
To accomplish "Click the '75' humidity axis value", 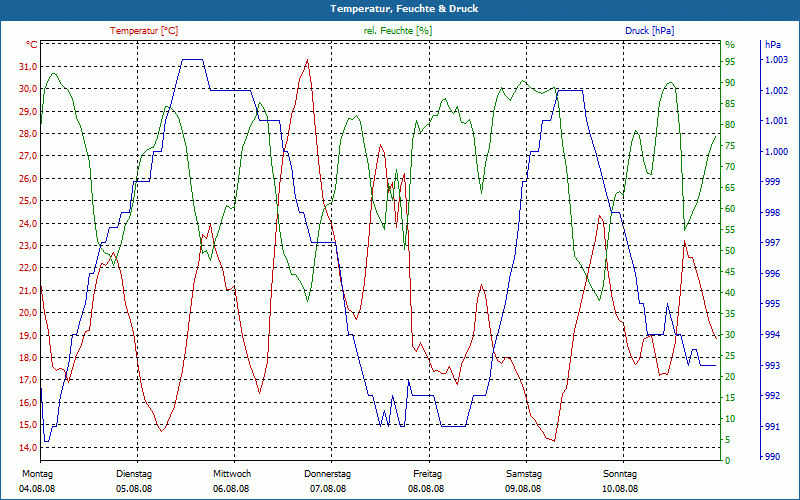I will pos(730,145).
